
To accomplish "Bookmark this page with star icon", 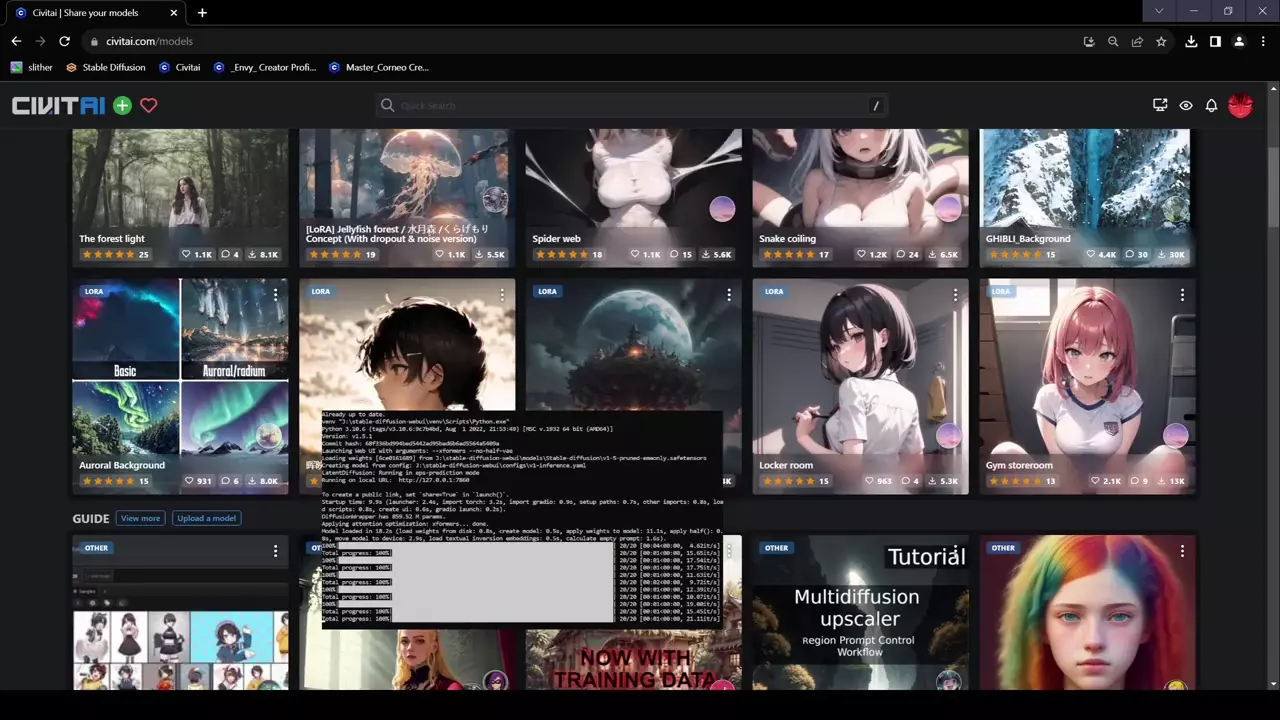I will [x=1161, y=41].
